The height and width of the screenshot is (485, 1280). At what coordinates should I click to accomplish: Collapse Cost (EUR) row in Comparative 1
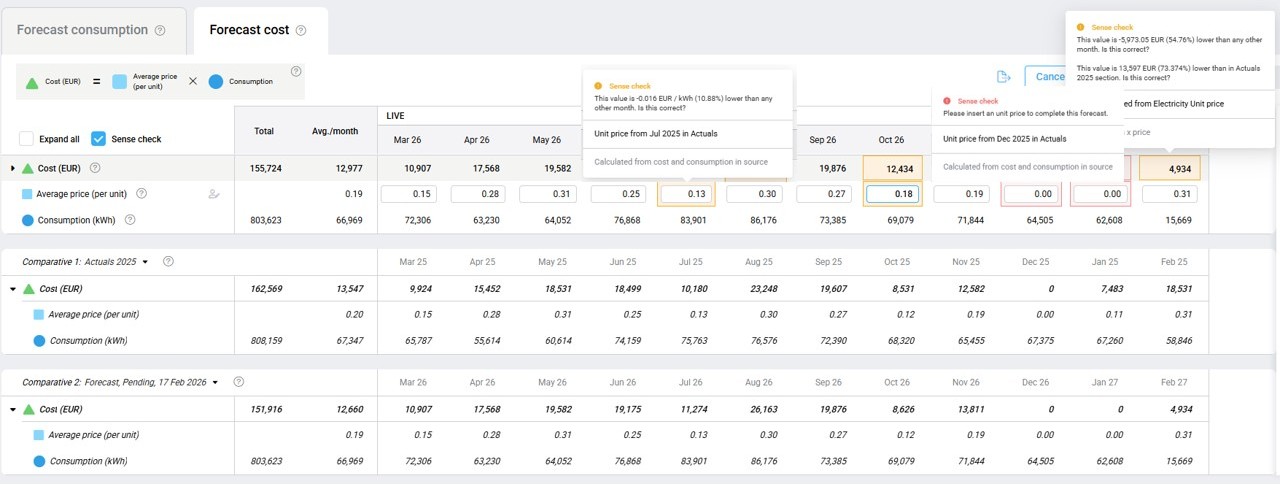[x=13, y=289]
